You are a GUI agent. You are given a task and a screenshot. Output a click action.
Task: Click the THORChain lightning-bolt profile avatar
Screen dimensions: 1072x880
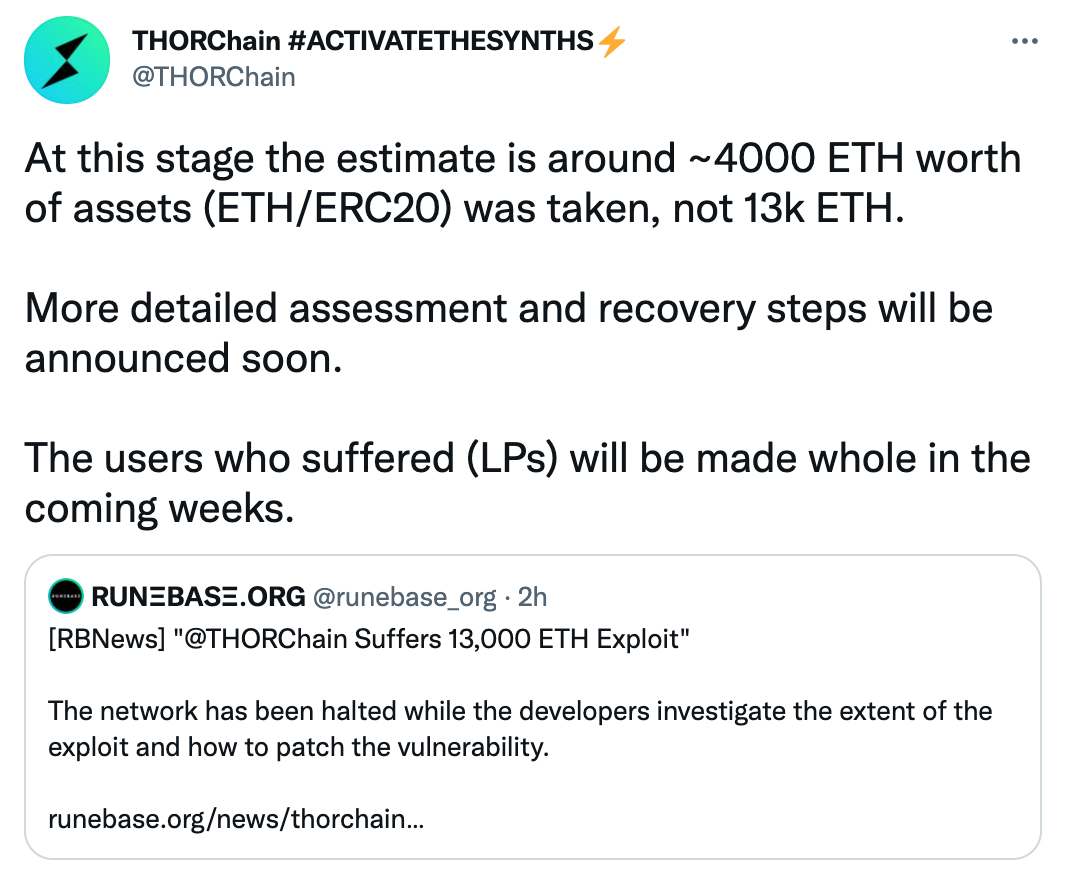[67, 60]
